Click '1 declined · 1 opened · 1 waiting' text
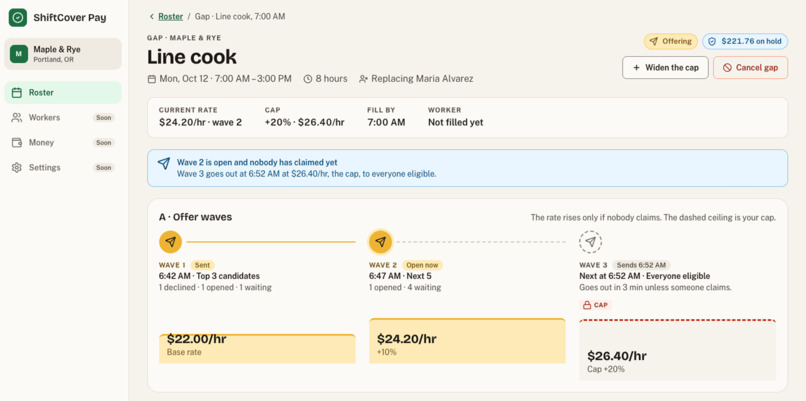Image resolution: width=806 pixels, height=401 pixels. tap(215, 287)
